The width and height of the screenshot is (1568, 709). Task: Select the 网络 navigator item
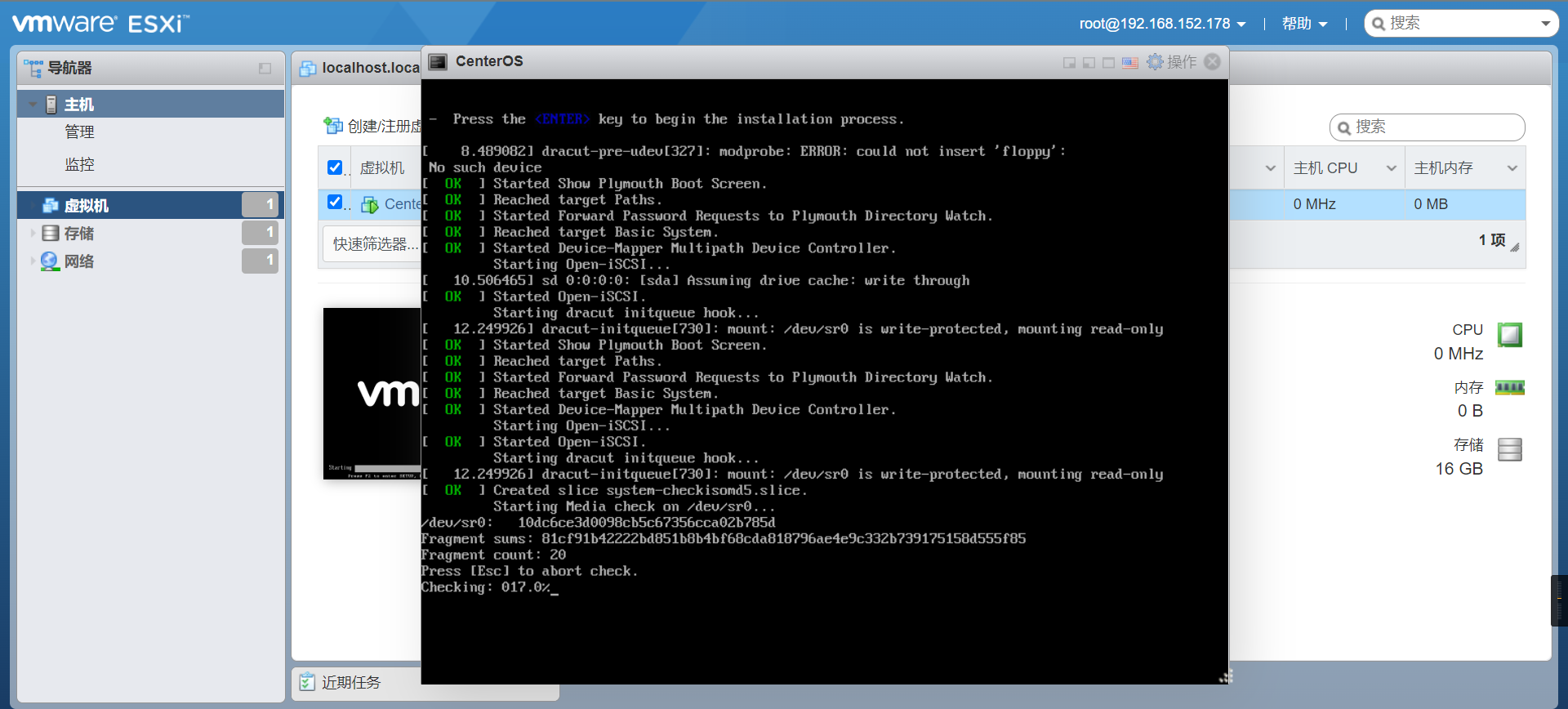(x=151, y=261)
